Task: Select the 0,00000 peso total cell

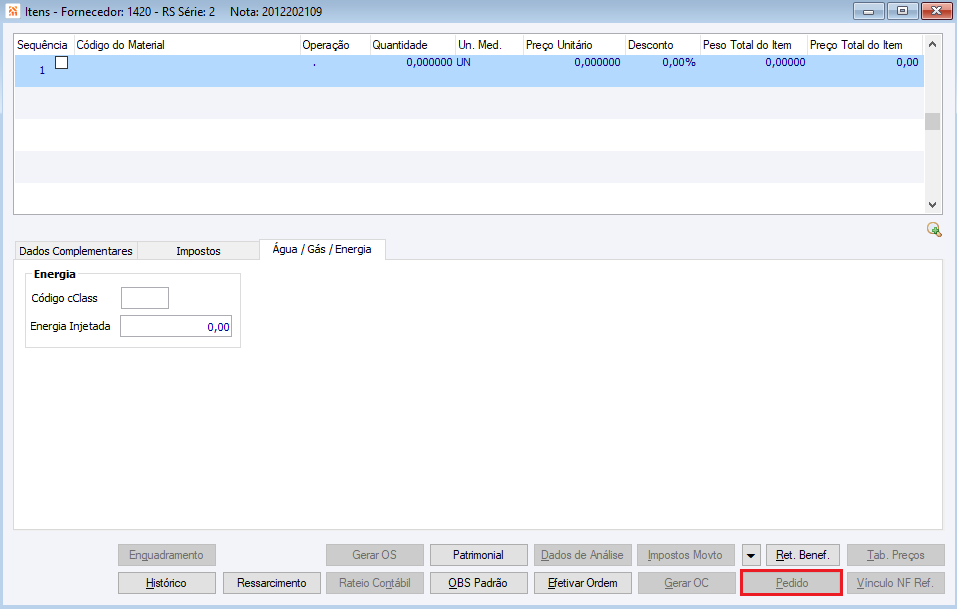Action: click(x=785, y=62)
